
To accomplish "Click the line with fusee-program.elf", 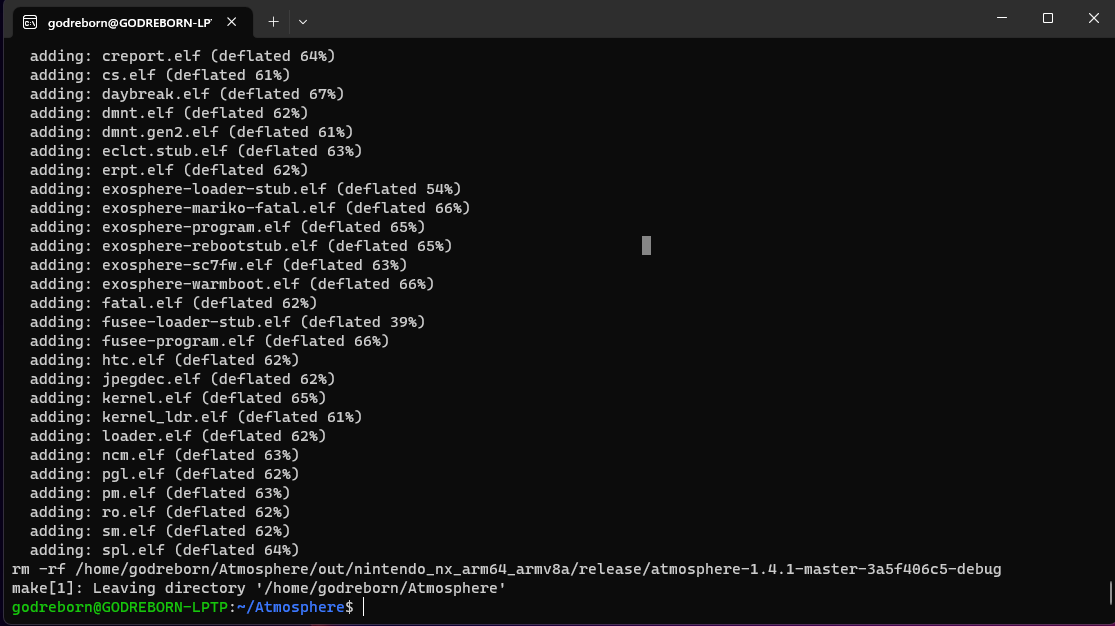I will coord(209,341).
